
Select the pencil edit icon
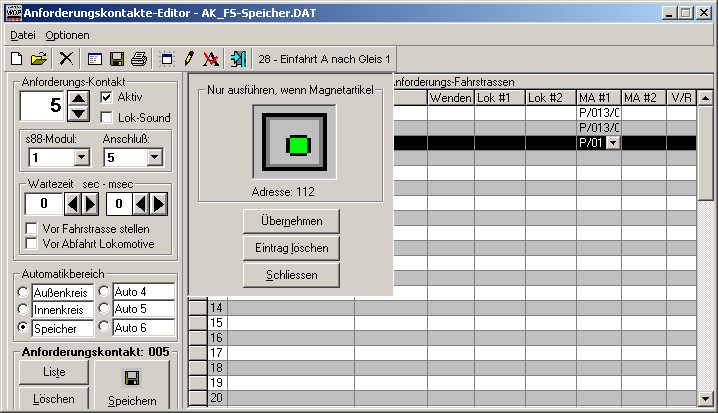(x=188, y=59)
